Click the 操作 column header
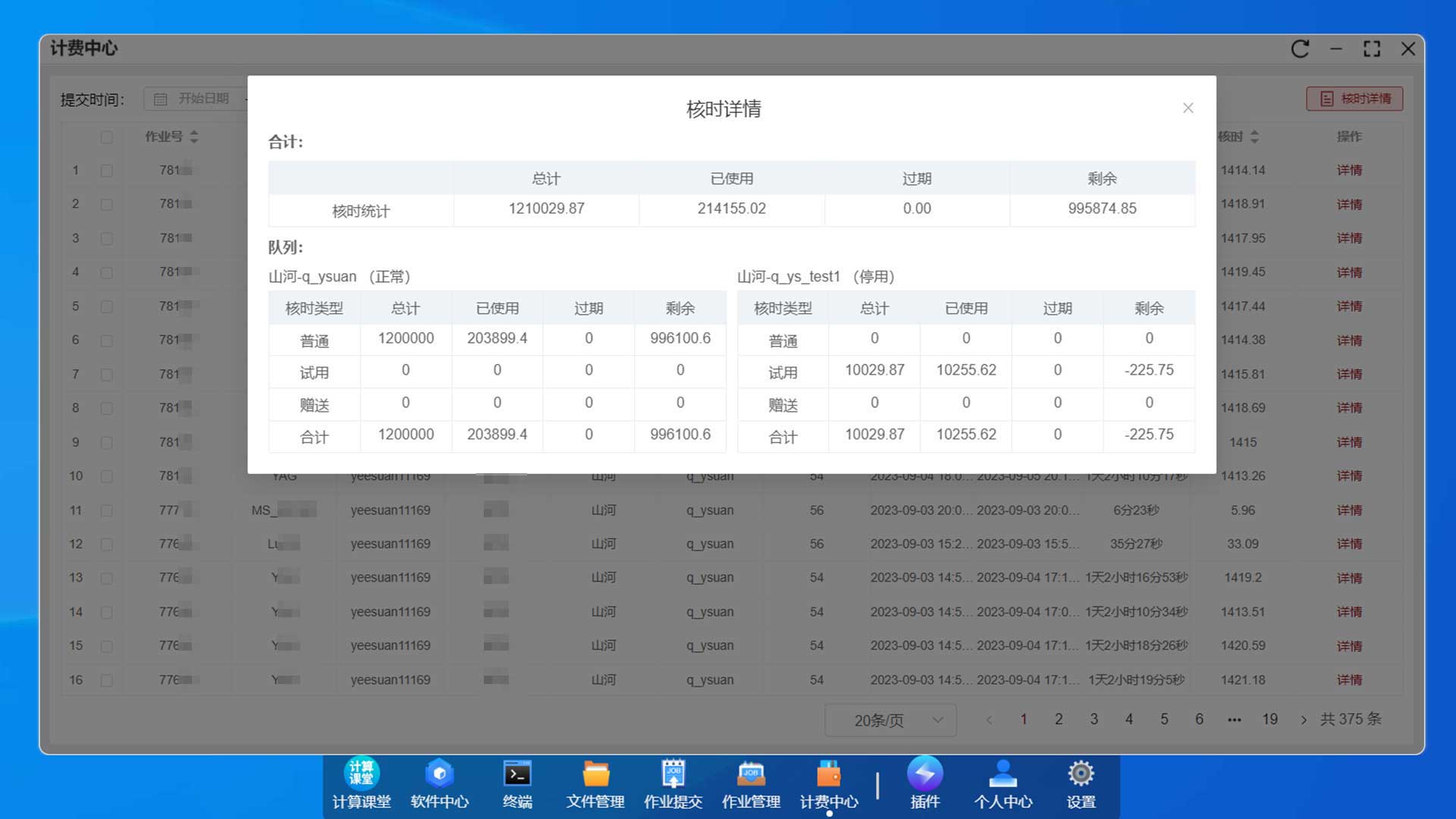 (x=1349, y=136)
